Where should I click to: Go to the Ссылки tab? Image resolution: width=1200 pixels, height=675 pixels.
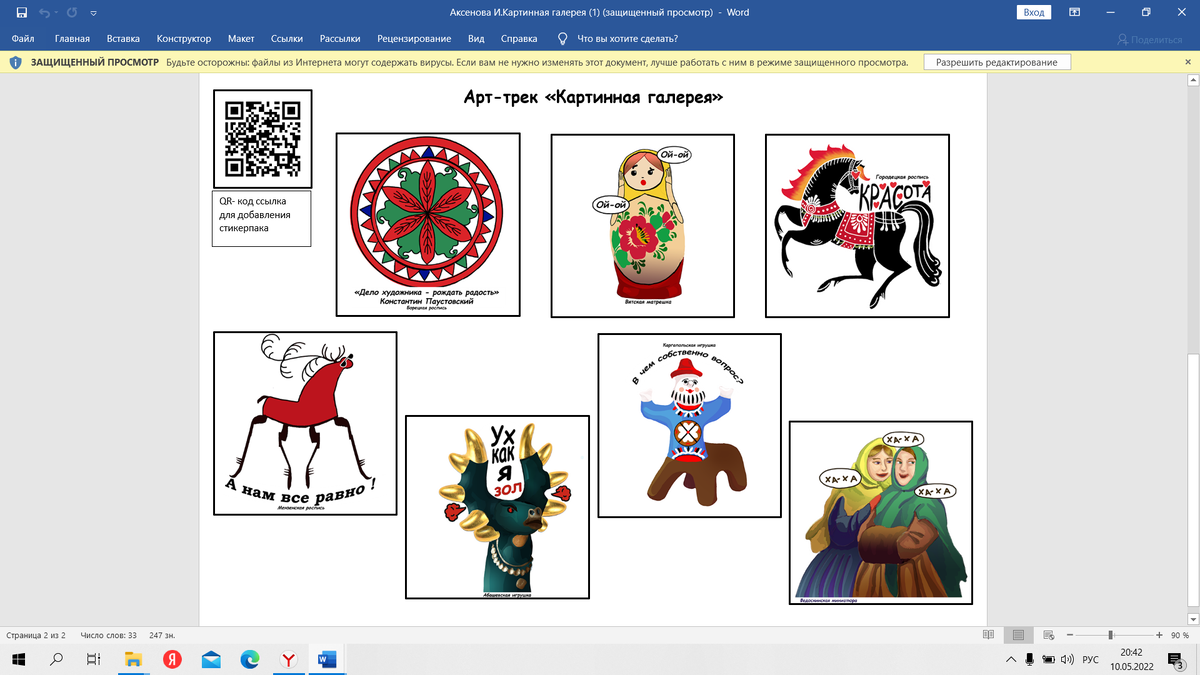(287, 39)
